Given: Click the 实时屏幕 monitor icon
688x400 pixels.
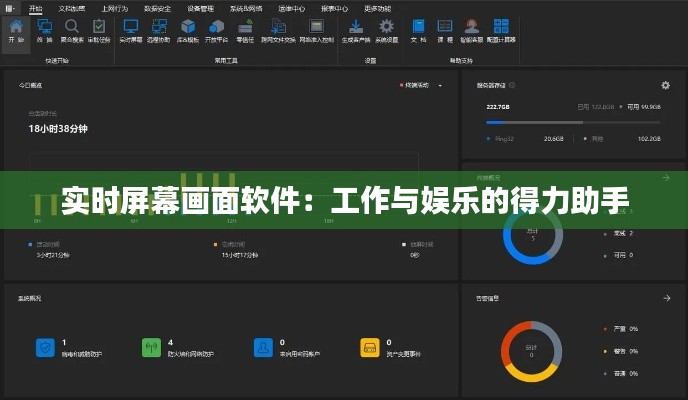Looking at the screenshot, I should point(130,29).
